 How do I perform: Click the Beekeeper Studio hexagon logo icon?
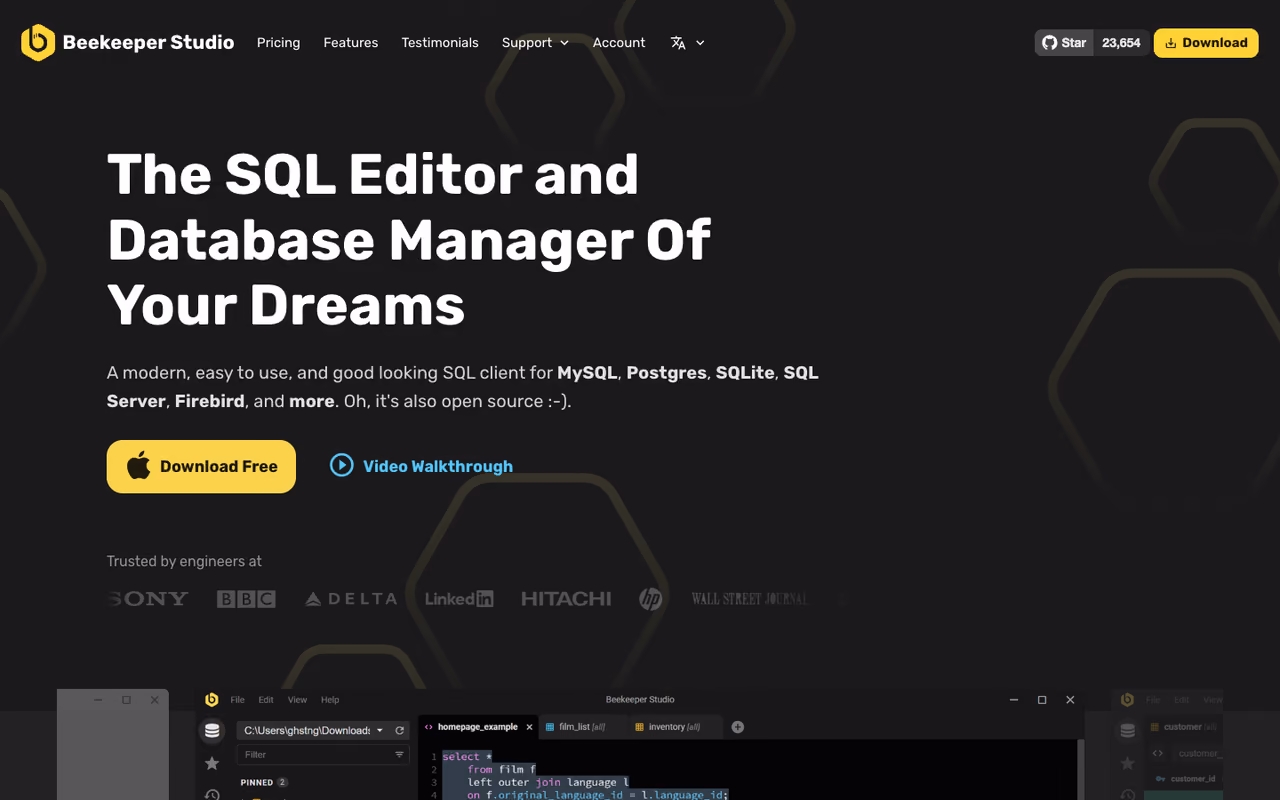coord(38,42)
